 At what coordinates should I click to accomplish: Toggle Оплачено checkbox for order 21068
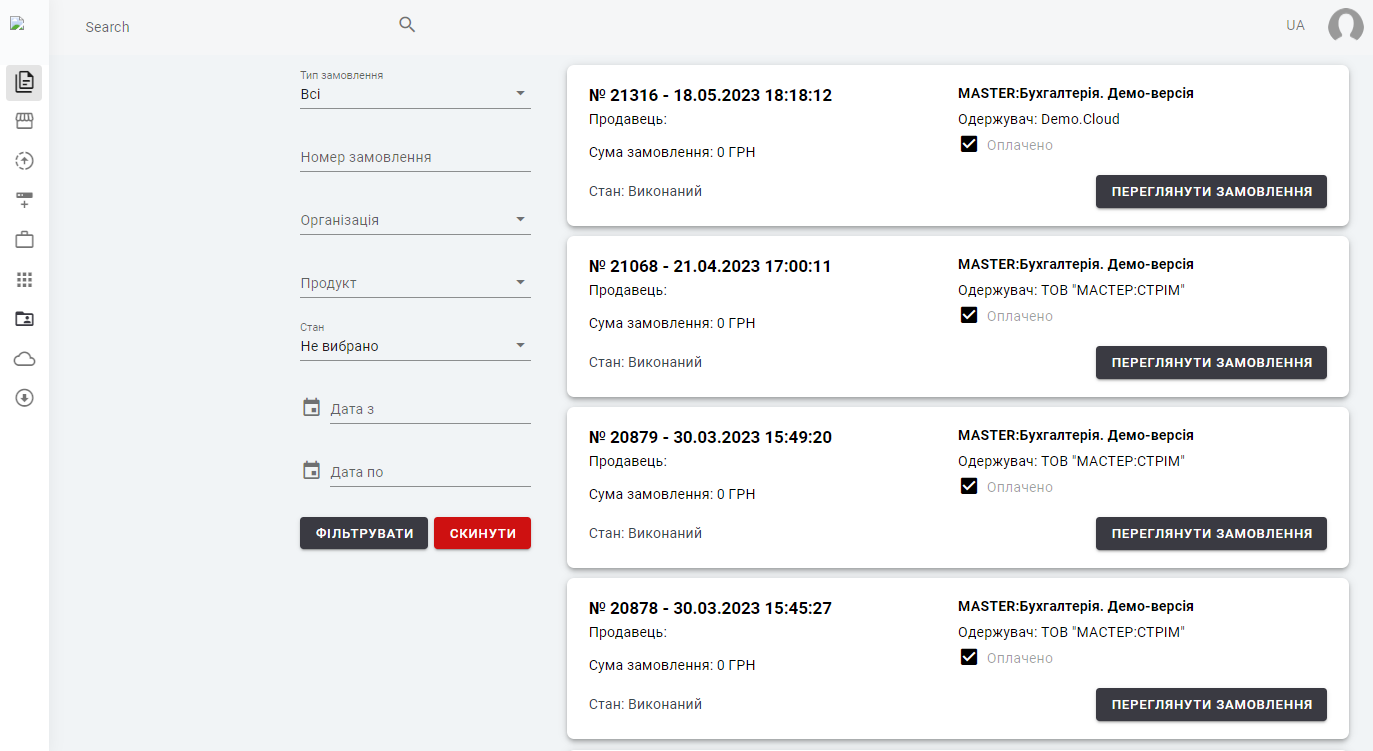[968, 315]
